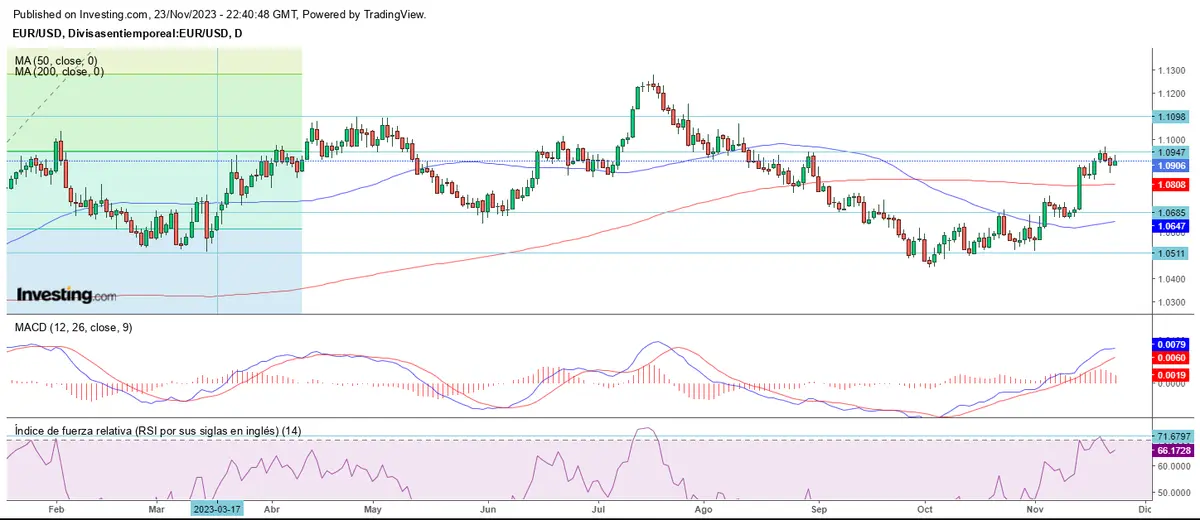Image resolution: width=1200 pixels, height=520 pixels.
Task: Click the blue 1.0906 current price tag
Action: click(x=1170, y=165)
